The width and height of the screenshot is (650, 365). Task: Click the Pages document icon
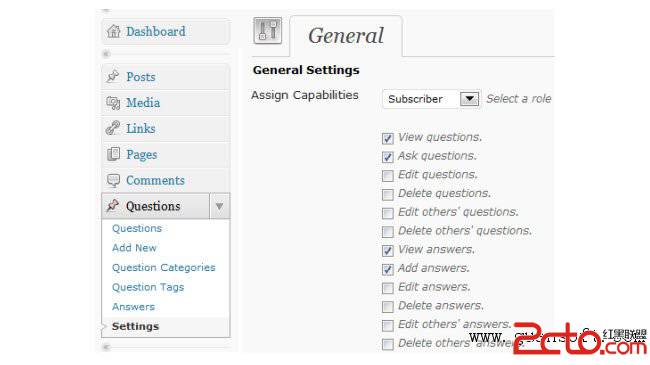click(113, 154)
